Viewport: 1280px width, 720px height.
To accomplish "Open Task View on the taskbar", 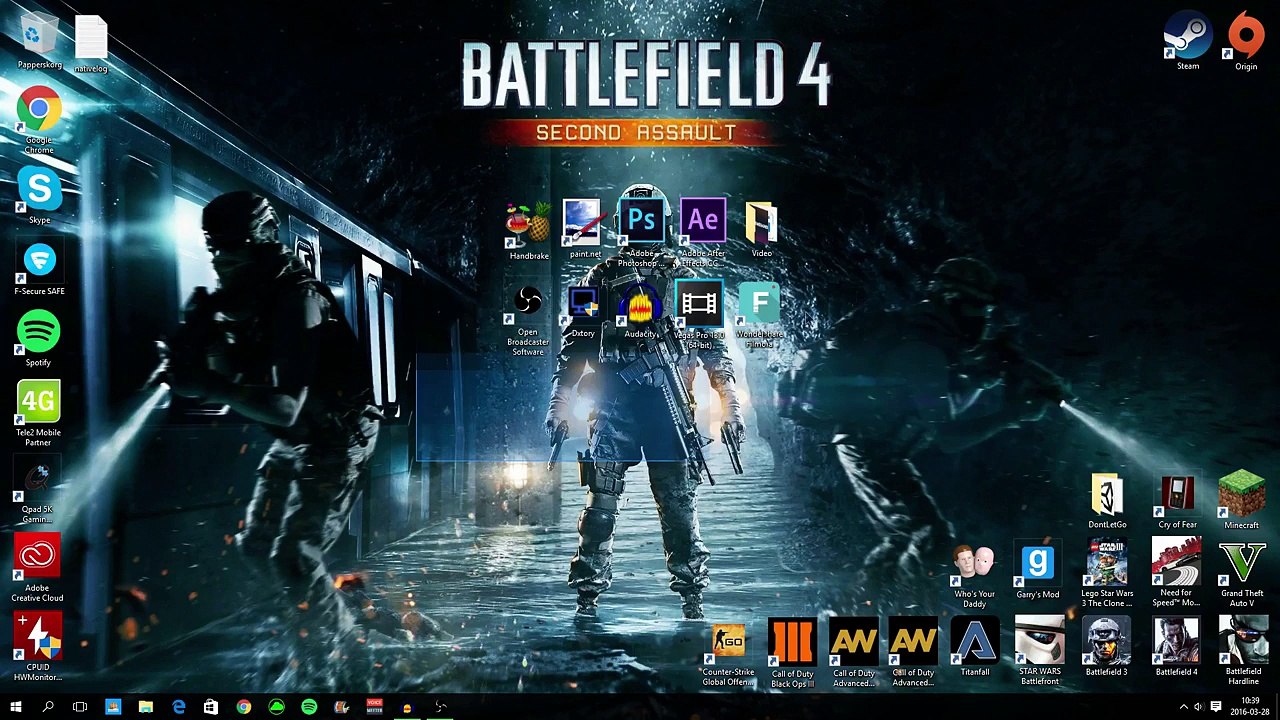I will click(80, 707).
